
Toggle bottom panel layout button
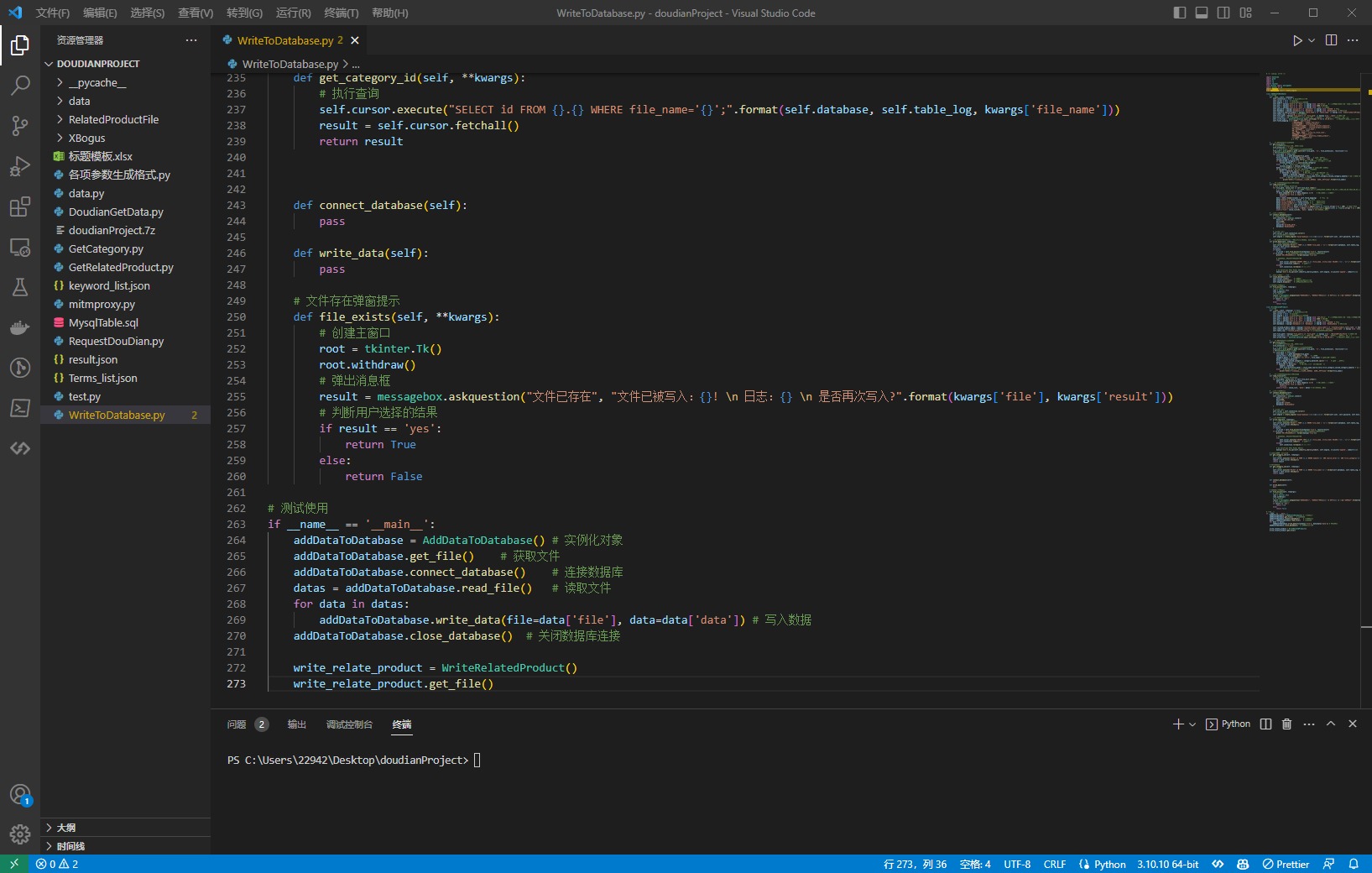click(x=1202, y=13)
